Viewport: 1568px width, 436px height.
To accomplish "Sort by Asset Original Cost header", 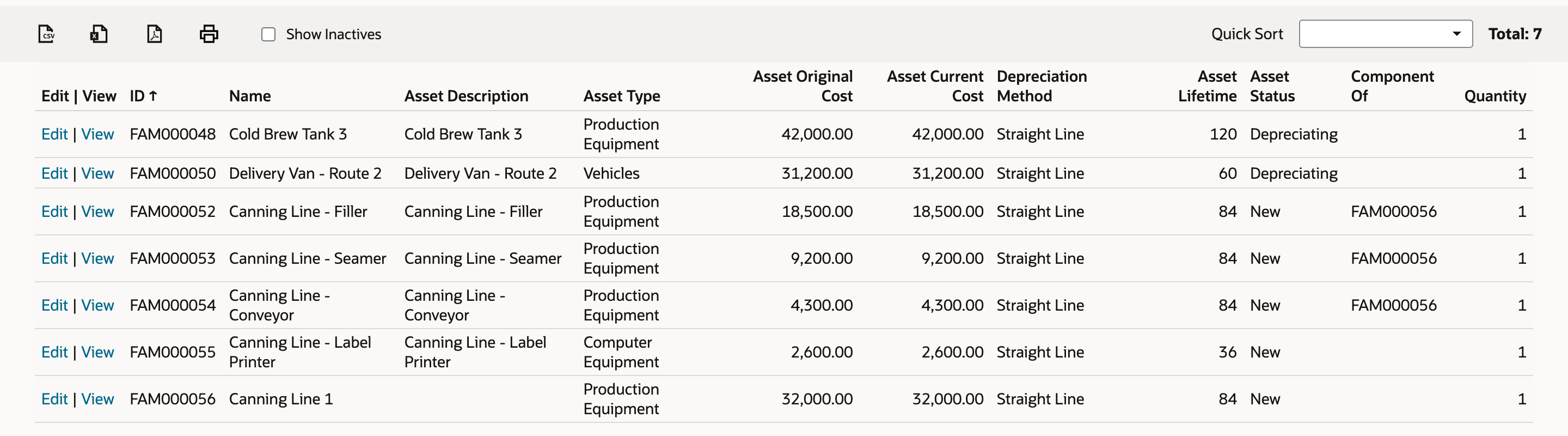I will (x=803, y=87).
